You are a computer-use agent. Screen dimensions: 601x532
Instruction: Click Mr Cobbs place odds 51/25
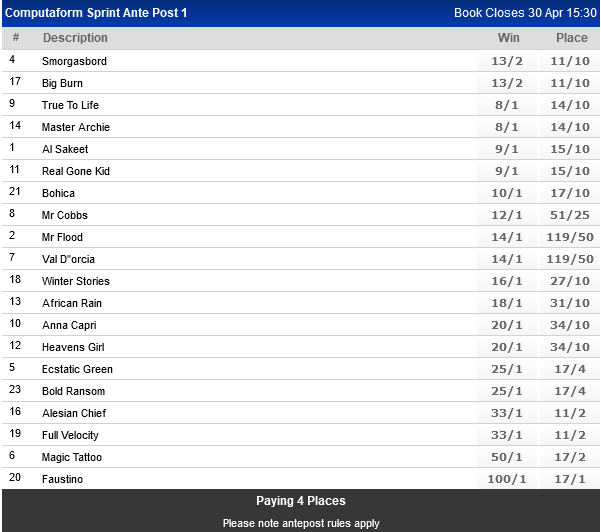pos(571,215)
